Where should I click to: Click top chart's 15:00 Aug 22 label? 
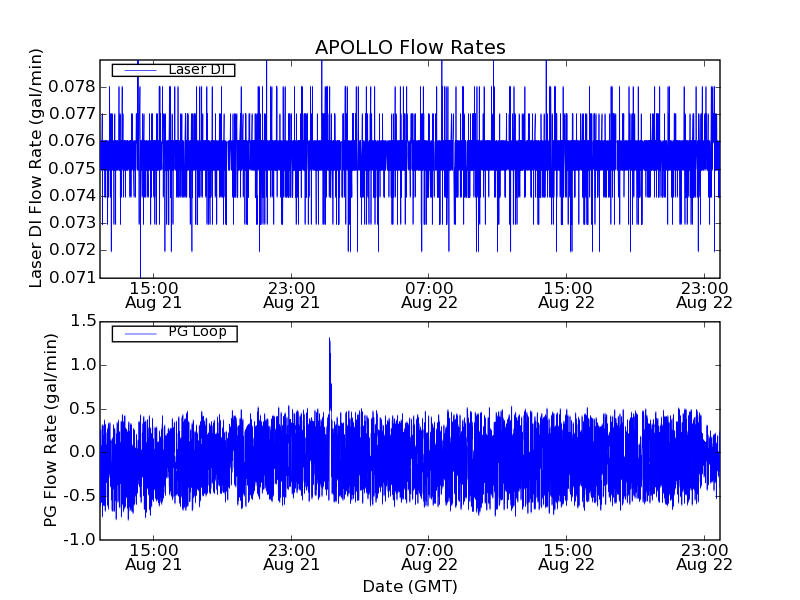coord(567,295)
